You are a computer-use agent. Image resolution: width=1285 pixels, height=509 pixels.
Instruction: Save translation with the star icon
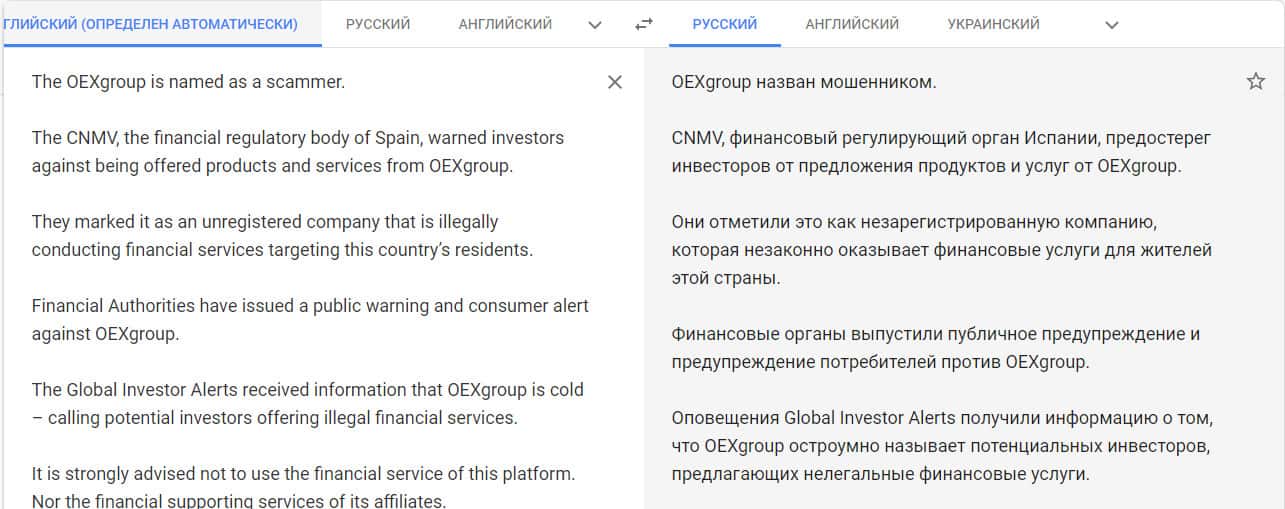1256,82
